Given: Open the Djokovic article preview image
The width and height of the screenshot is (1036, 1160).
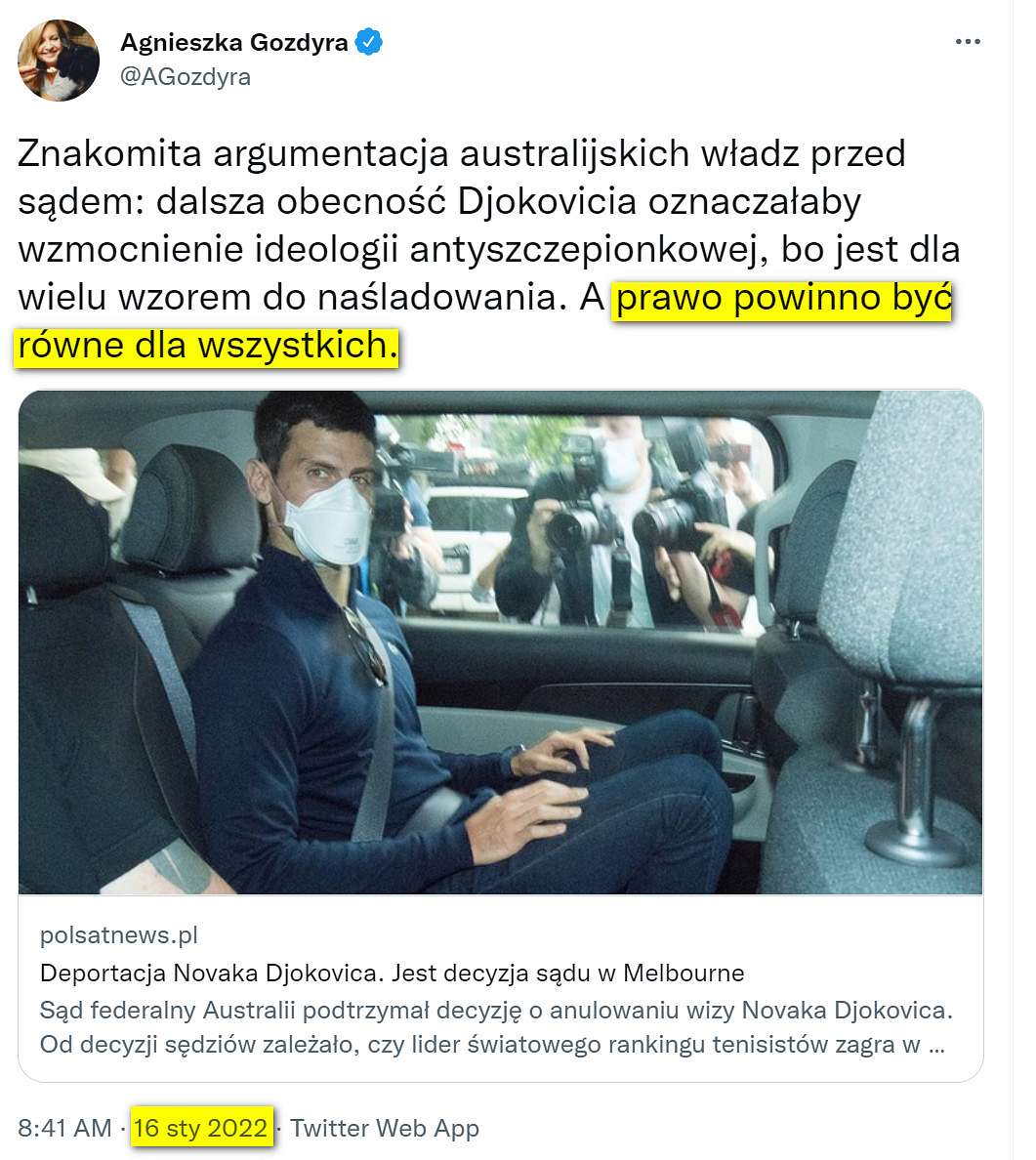Looking at the screenshot, I should 500,642.
